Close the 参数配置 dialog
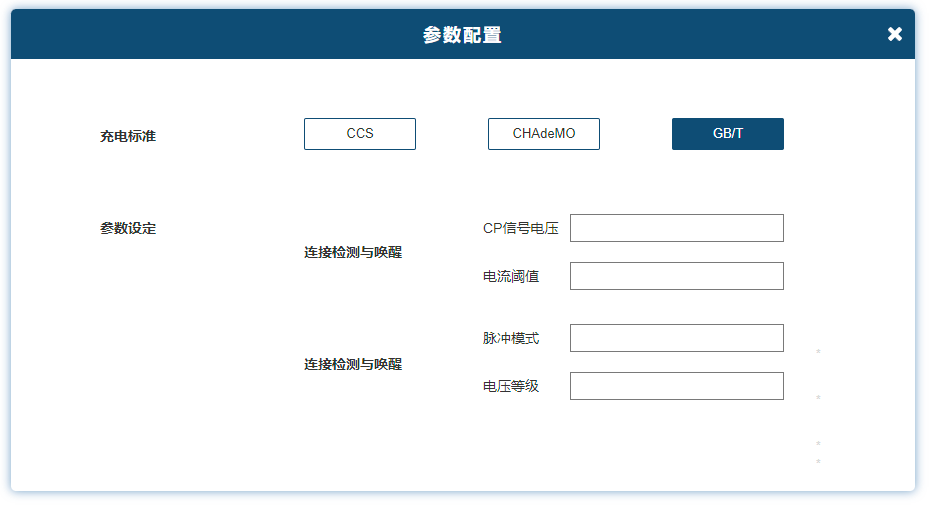Viewport: 933px width, 508px height. click(894, 34)
